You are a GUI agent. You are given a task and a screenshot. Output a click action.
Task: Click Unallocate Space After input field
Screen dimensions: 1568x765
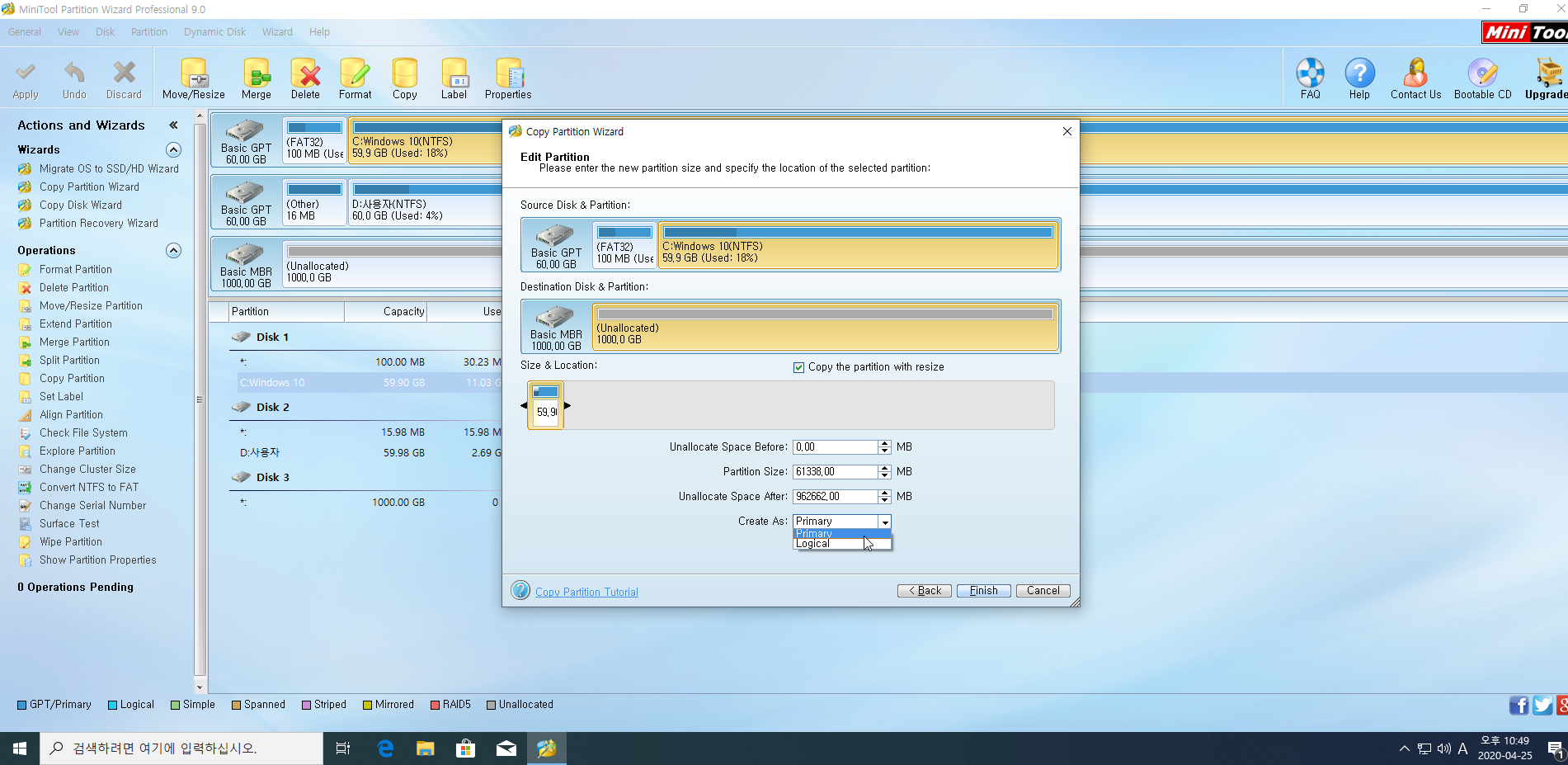pos(836,497)
